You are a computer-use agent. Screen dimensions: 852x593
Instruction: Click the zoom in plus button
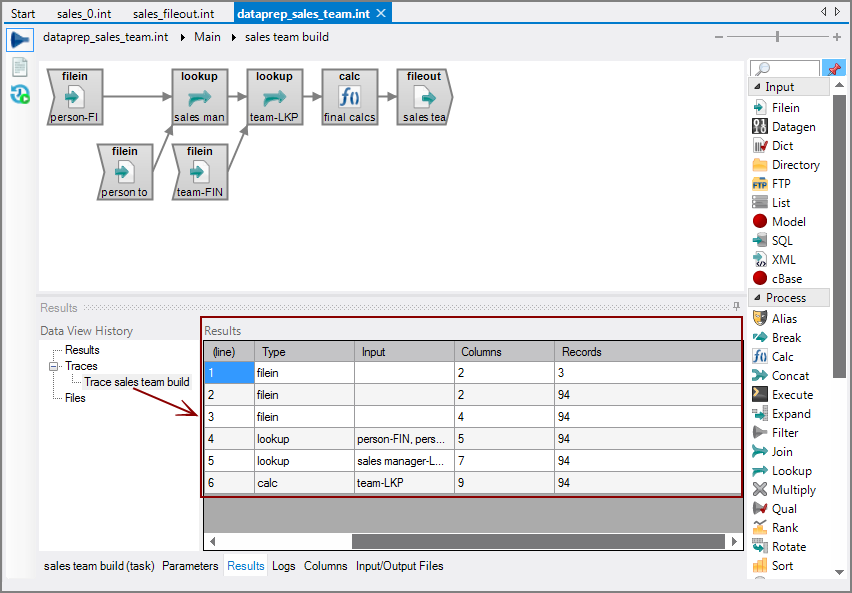point(836,37)
